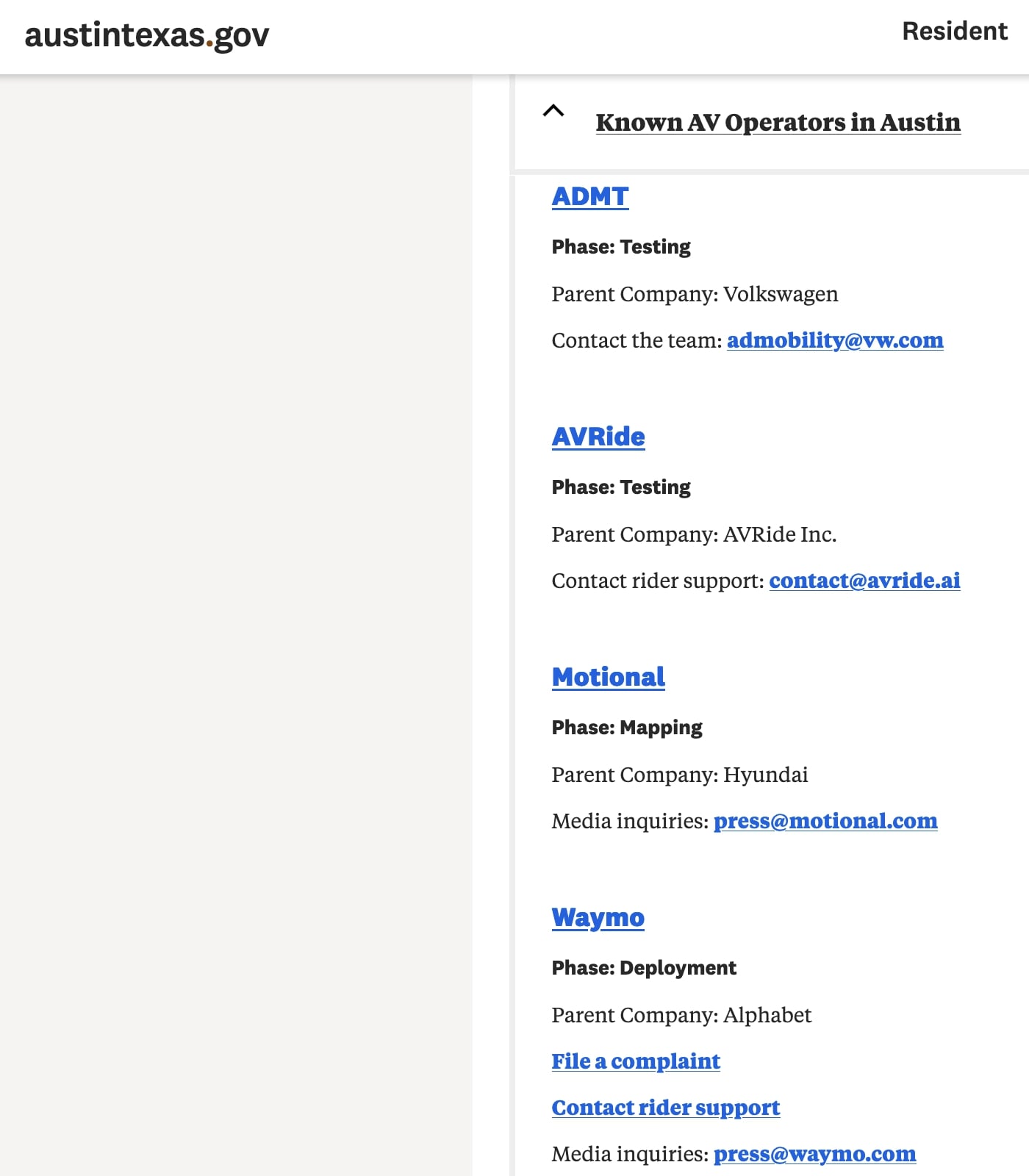Click the contact@avride.ai email link
This screenshot has width=1029, height=1176.
[x=864, y=581]
